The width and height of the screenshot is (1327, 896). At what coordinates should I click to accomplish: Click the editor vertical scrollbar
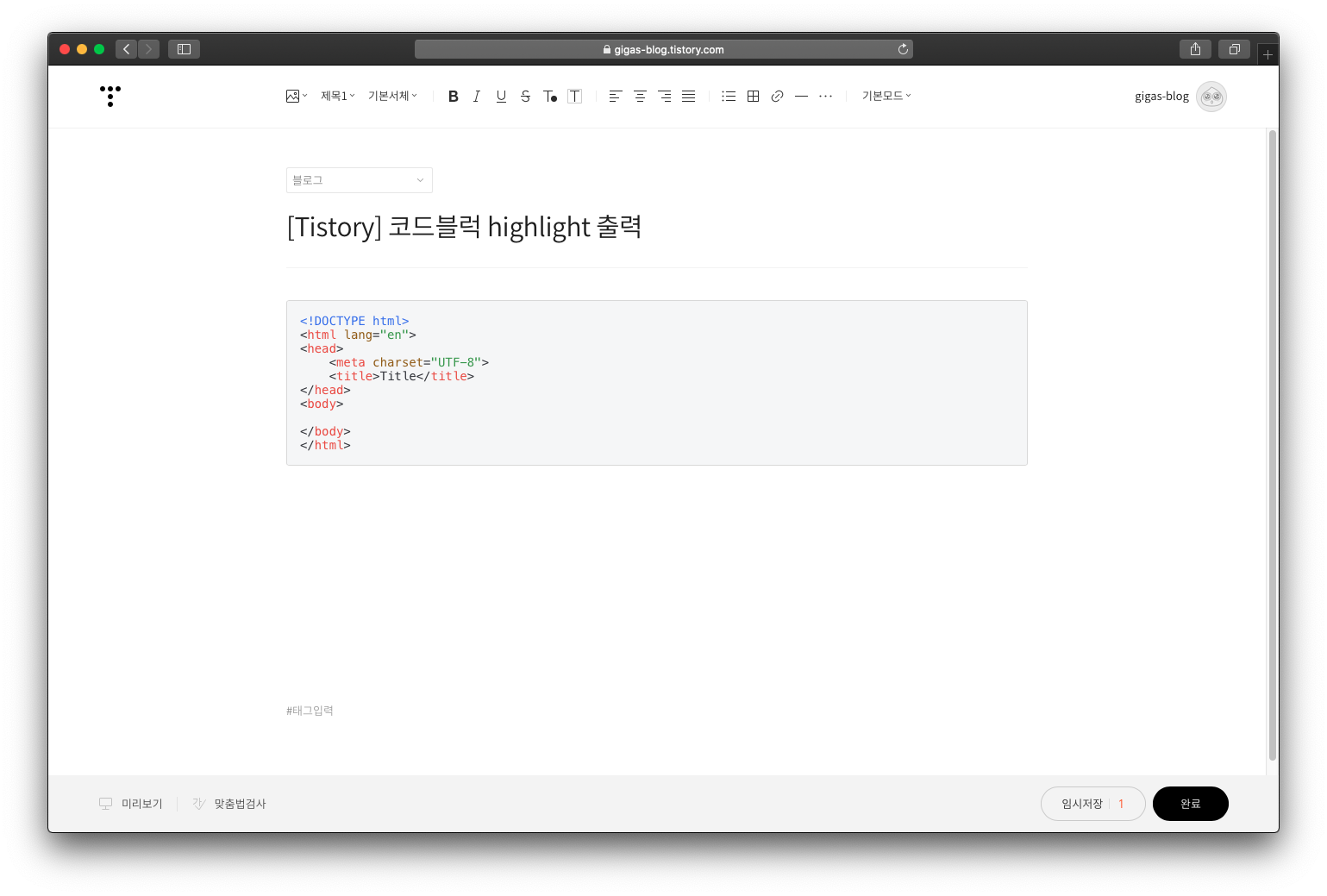pos(1272,445)
